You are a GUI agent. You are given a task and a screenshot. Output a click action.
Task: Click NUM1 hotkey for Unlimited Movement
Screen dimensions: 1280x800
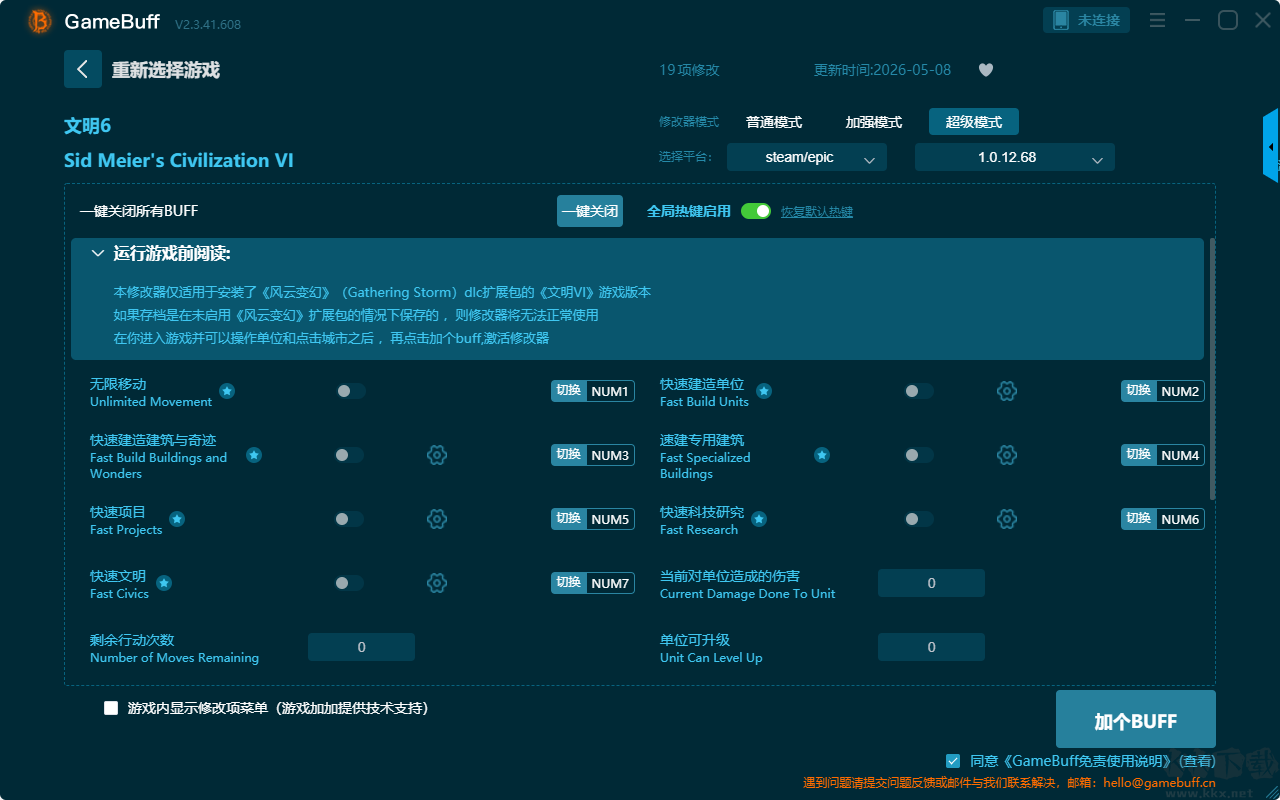tap(610, 391)
